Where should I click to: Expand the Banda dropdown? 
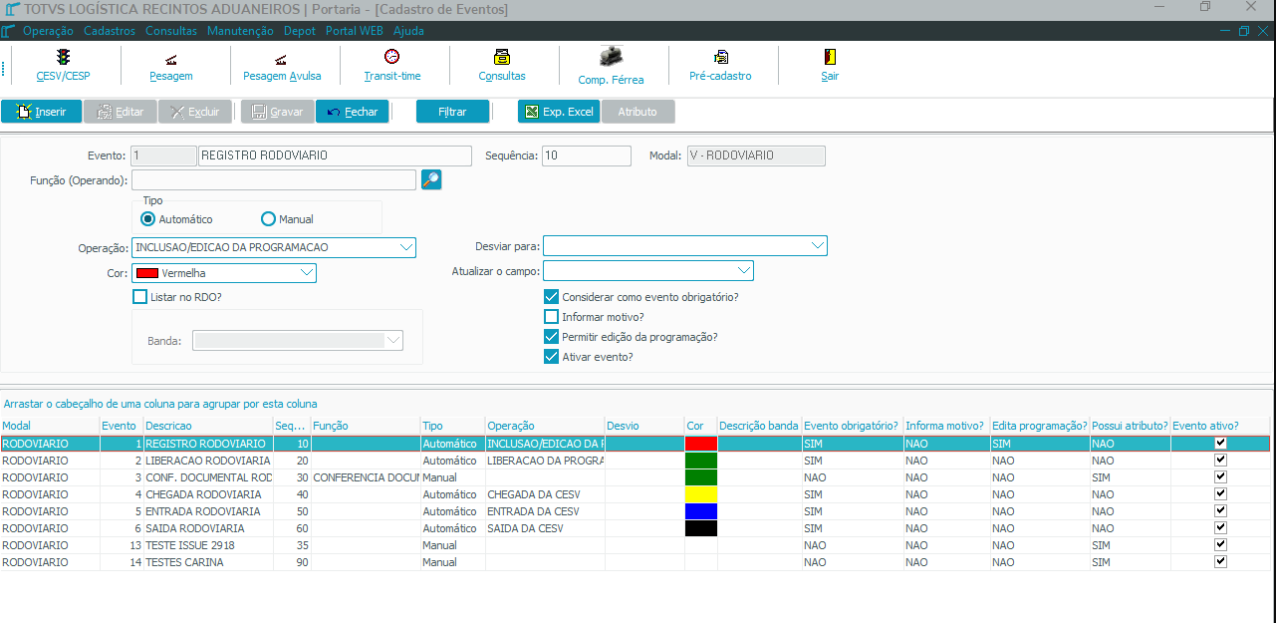[x=393, y=341]
